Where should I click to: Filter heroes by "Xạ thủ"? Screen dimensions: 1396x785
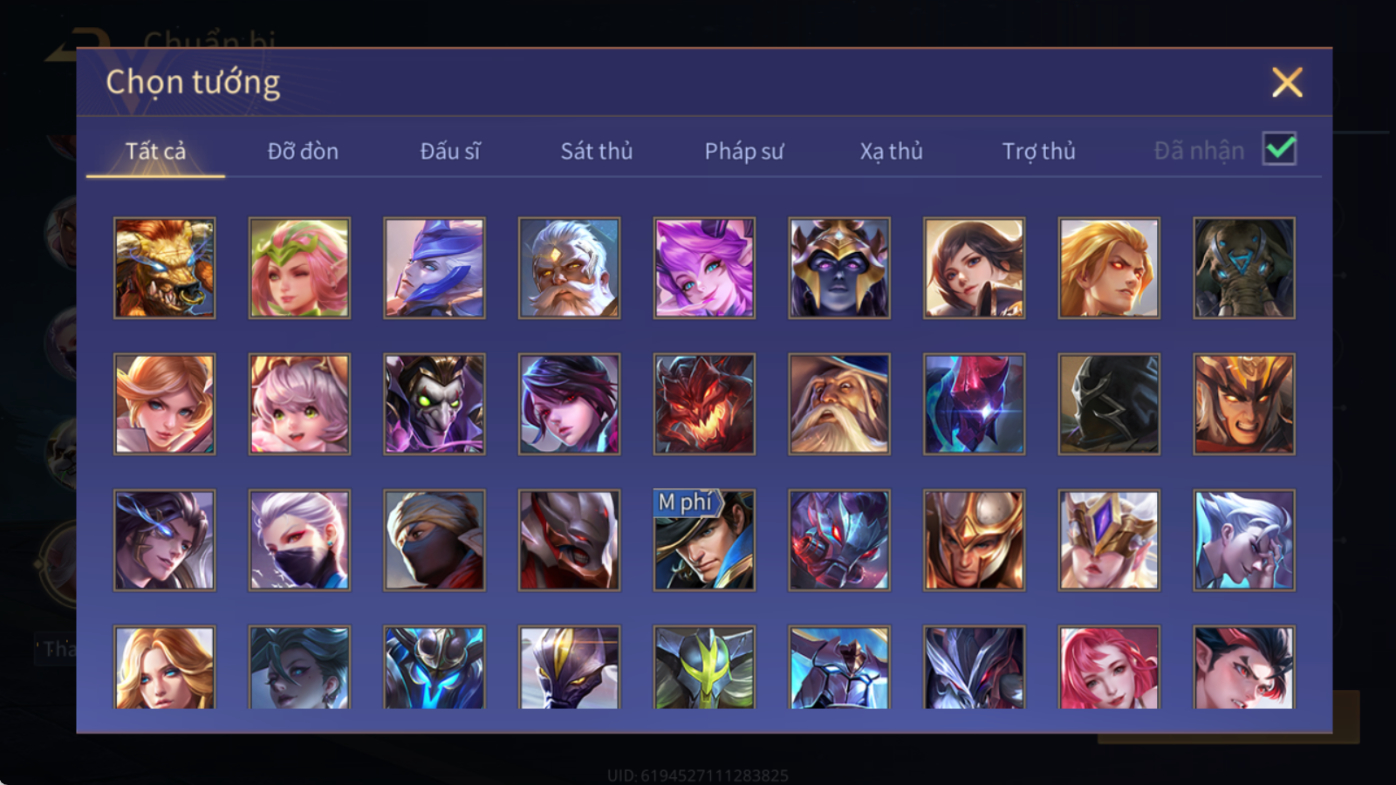(891, 151)
